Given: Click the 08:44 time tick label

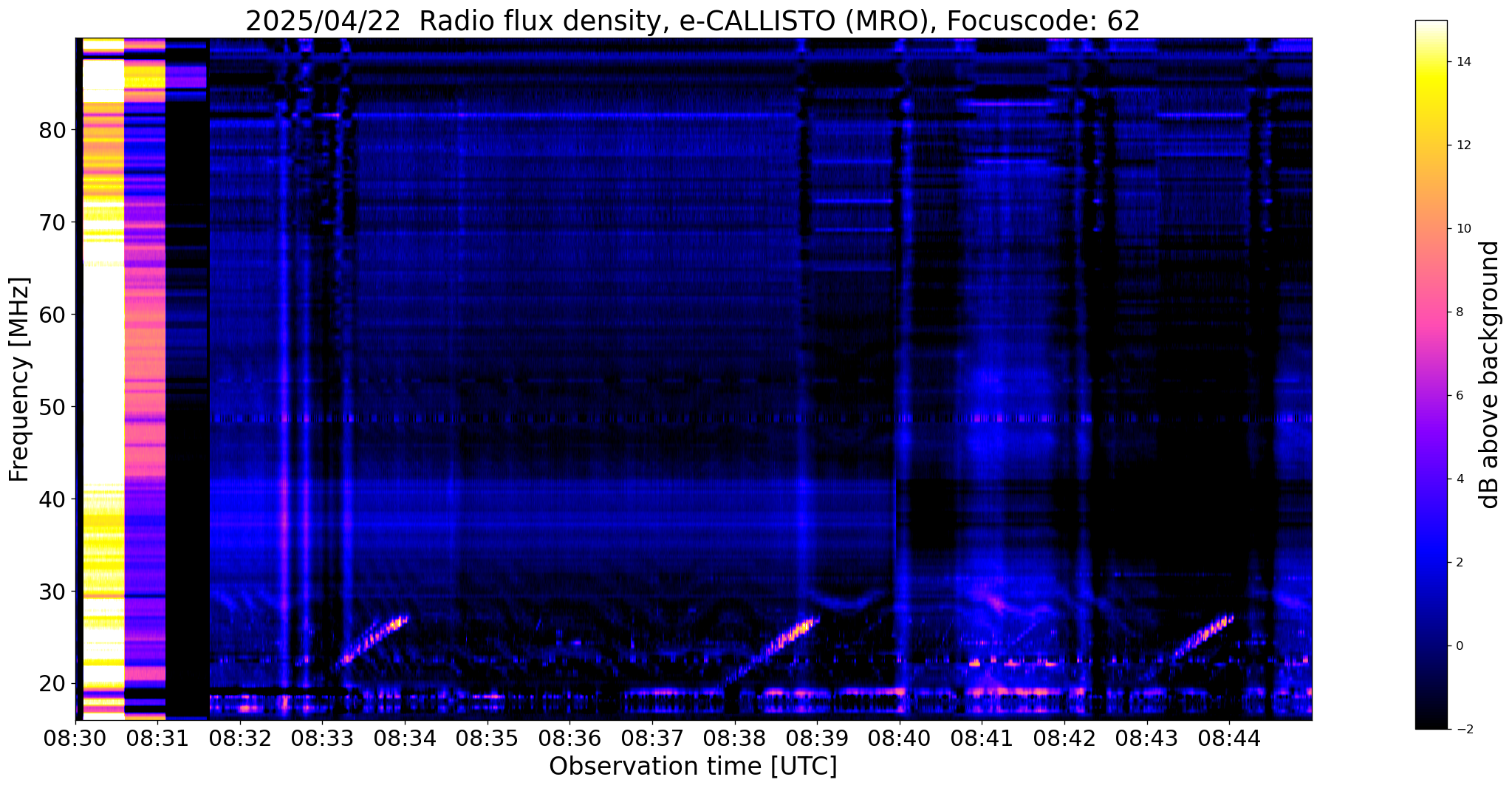Looking at the screenshot, I should tap(1228, 738).
